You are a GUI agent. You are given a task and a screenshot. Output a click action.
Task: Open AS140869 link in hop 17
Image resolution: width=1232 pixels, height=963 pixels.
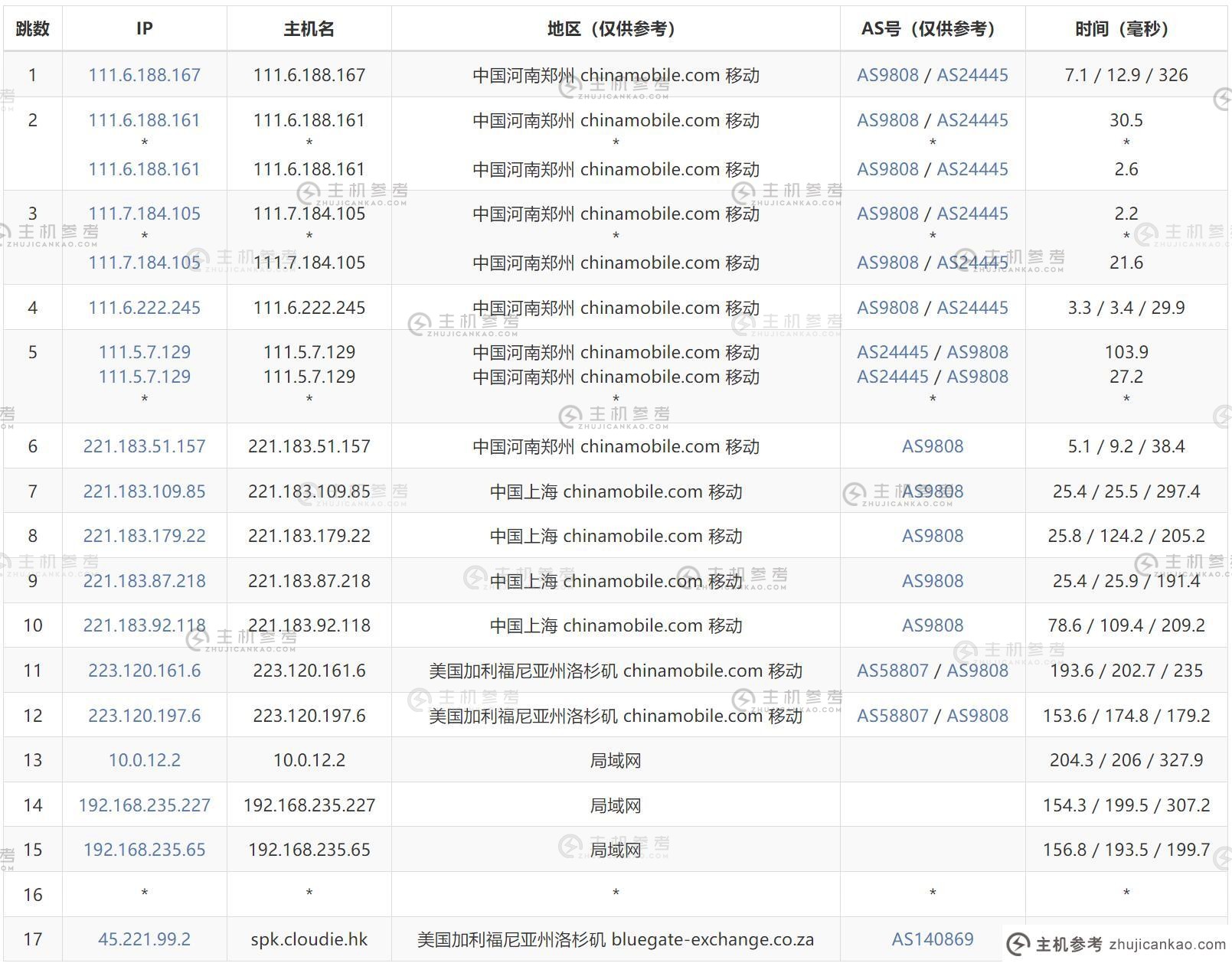click(933, 939)
